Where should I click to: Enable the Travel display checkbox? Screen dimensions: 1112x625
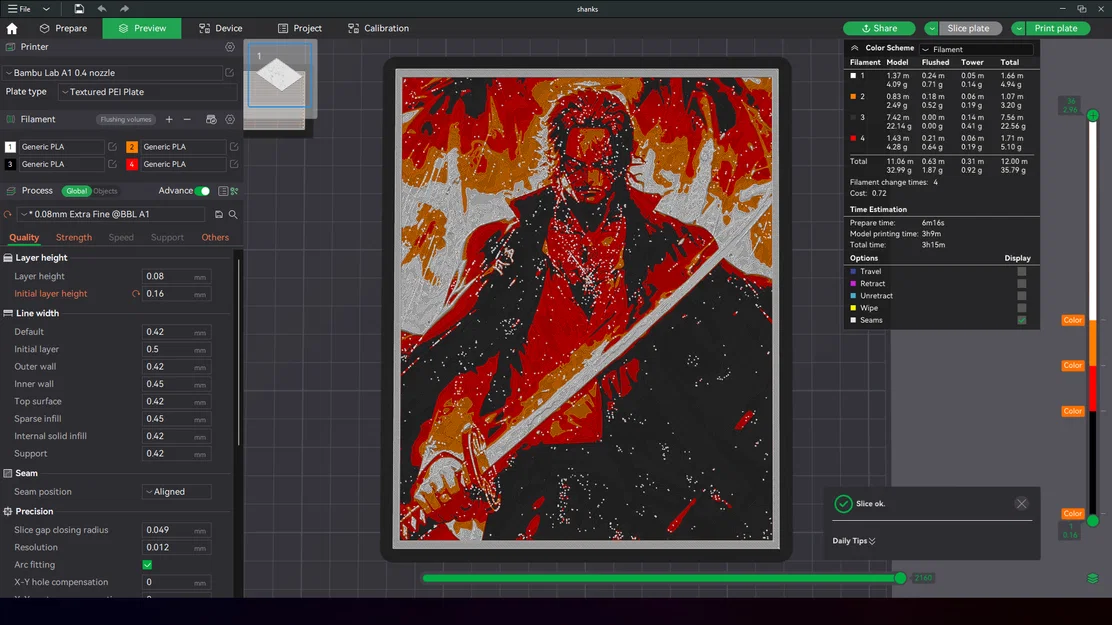1022,271
